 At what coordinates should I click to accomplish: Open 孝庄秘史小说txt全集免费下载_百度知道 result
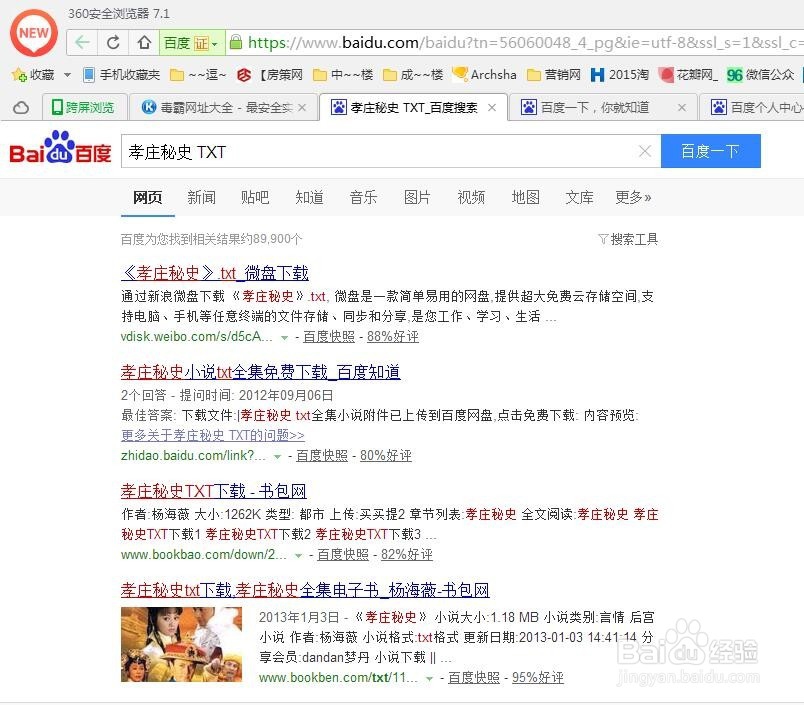pos(260,372)
